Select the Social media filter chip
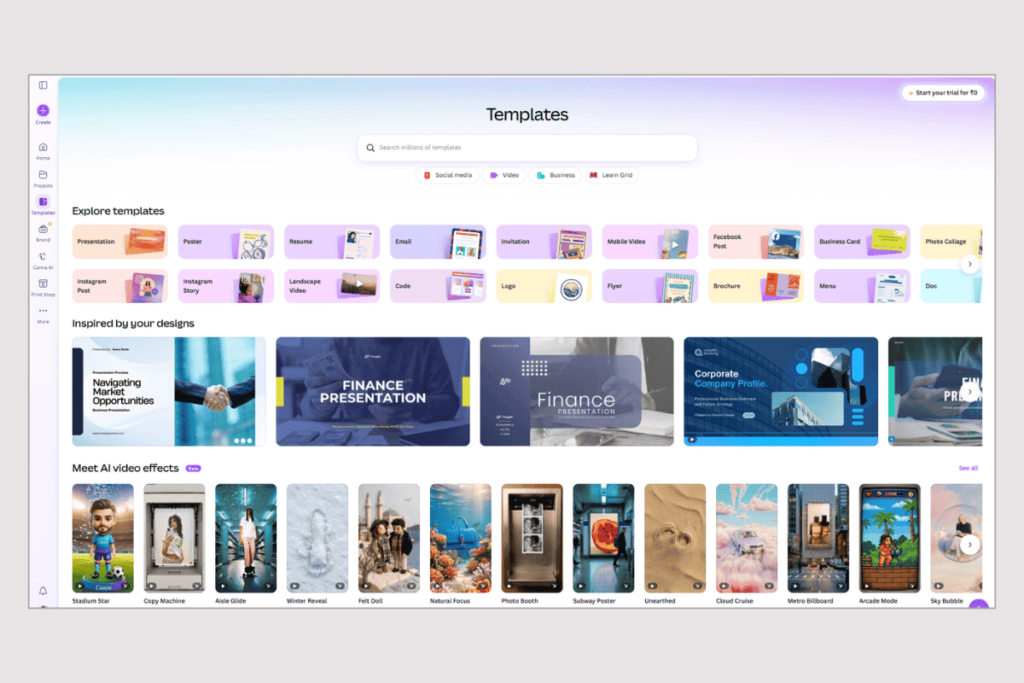Screen dimensions: 1024x683 point(448,175)
